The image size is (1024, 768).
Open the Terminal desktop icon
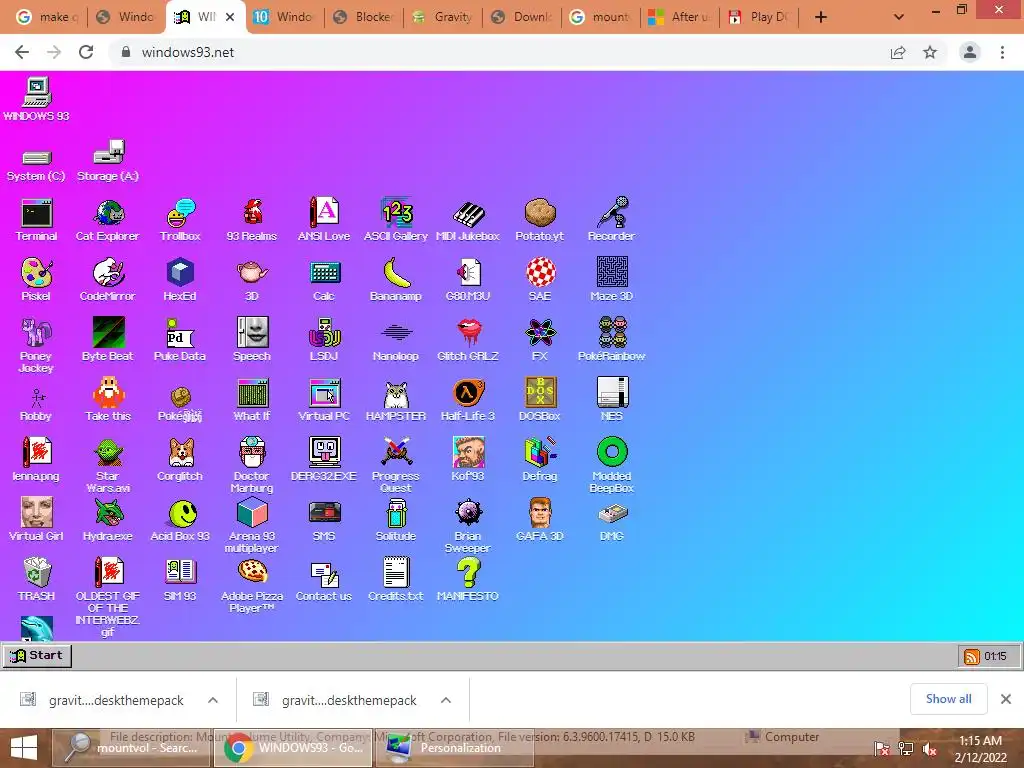pos(37,220)
